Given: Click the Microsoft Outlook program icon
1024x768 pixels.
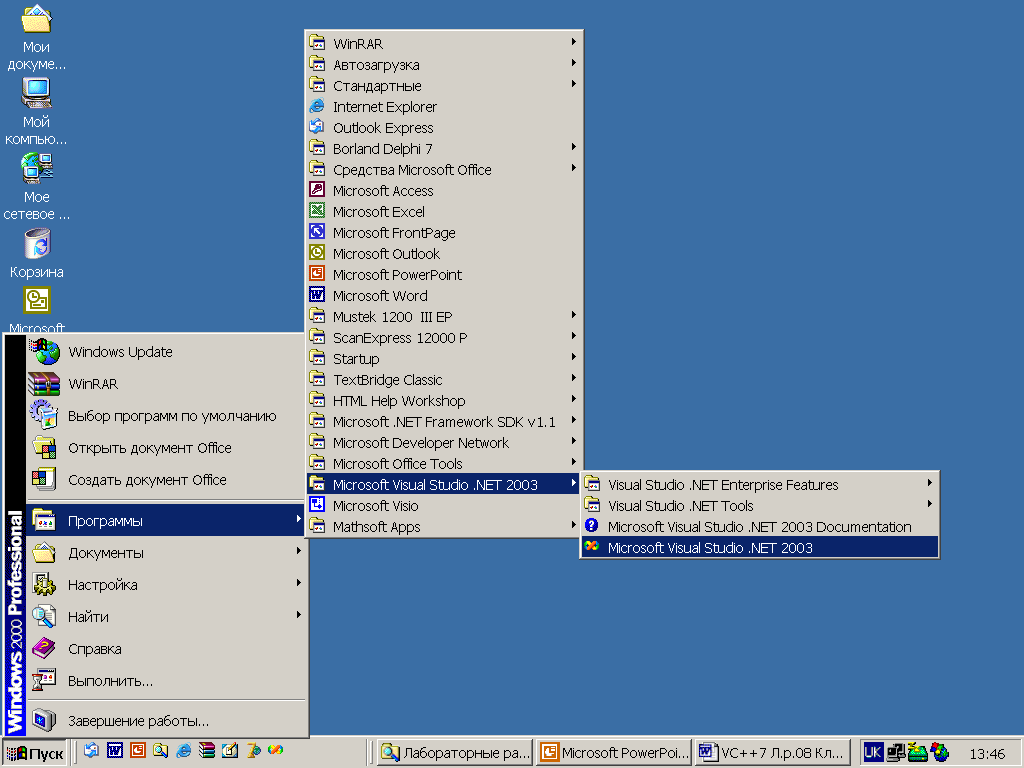Looking at the screenshot, I should point(317,253).
